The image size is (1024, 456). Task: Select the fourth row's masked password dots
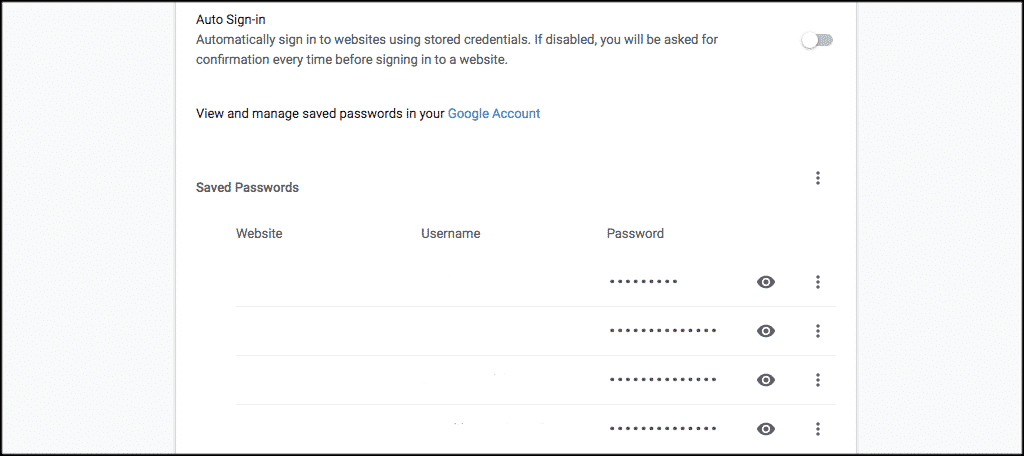pyautogui.click(x=662, y=429)
